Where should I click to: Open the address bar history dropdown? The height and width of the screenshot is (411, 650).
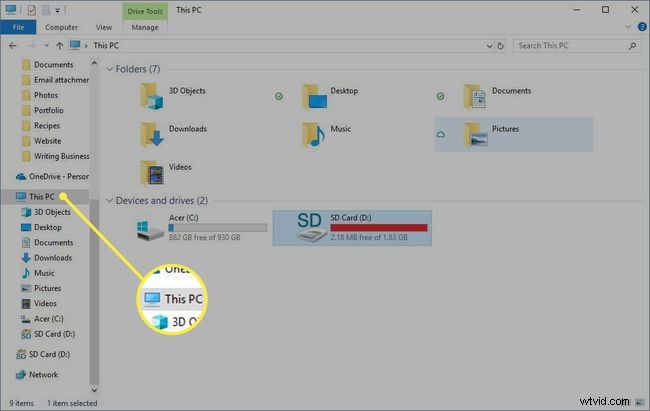tap(489, 46)
